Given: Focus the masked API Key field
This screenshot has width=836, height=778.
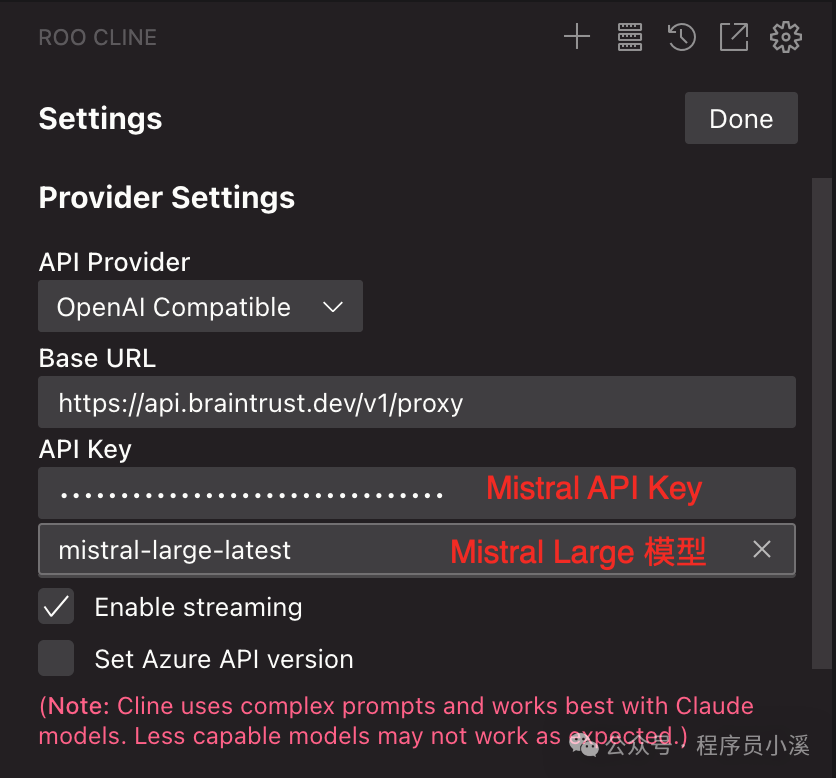Looking at the screenshot, I should coord(417,493).
